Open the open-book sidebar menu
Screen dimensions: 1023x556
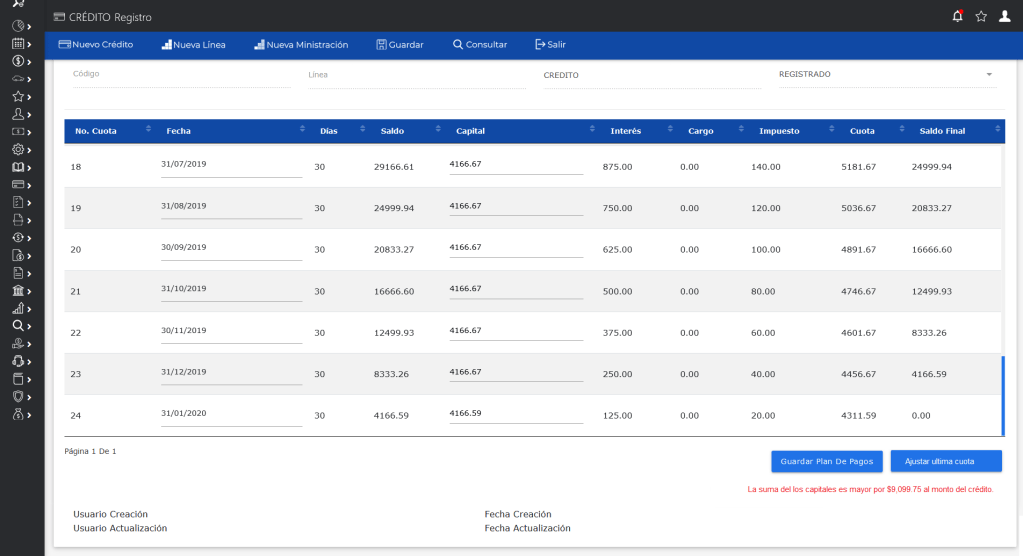pyautogui.click(x=18, y=167)
